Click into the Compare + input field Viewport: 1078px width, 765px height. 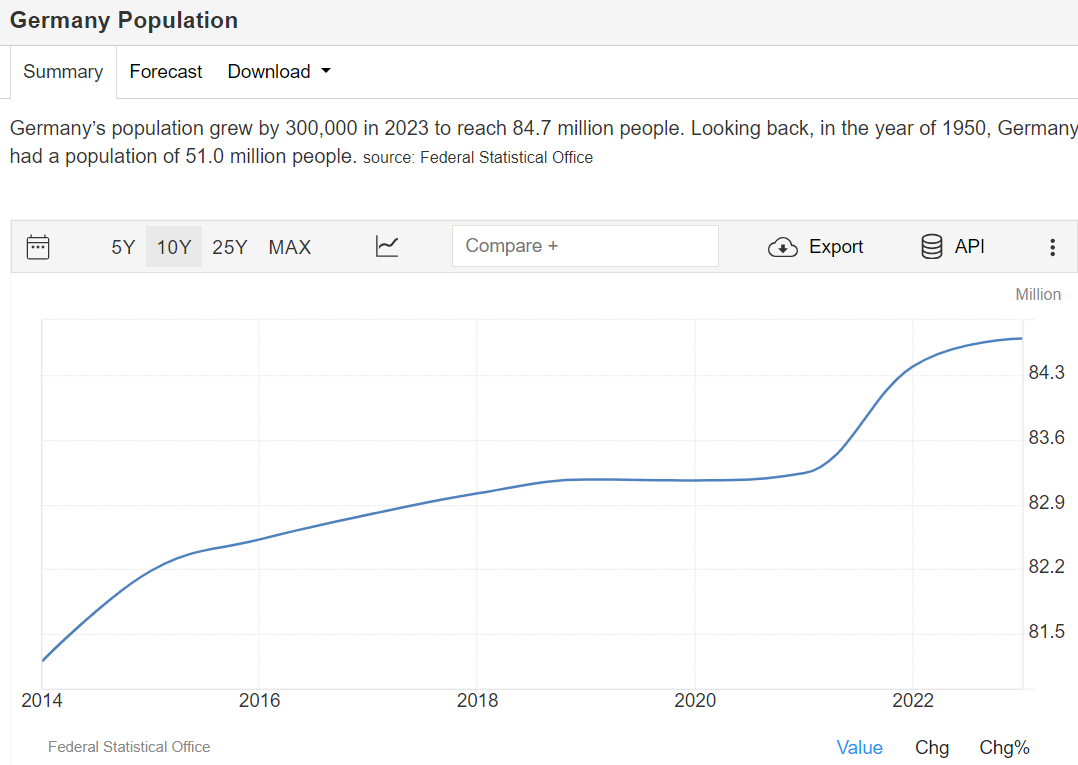[x=585, y=246]
